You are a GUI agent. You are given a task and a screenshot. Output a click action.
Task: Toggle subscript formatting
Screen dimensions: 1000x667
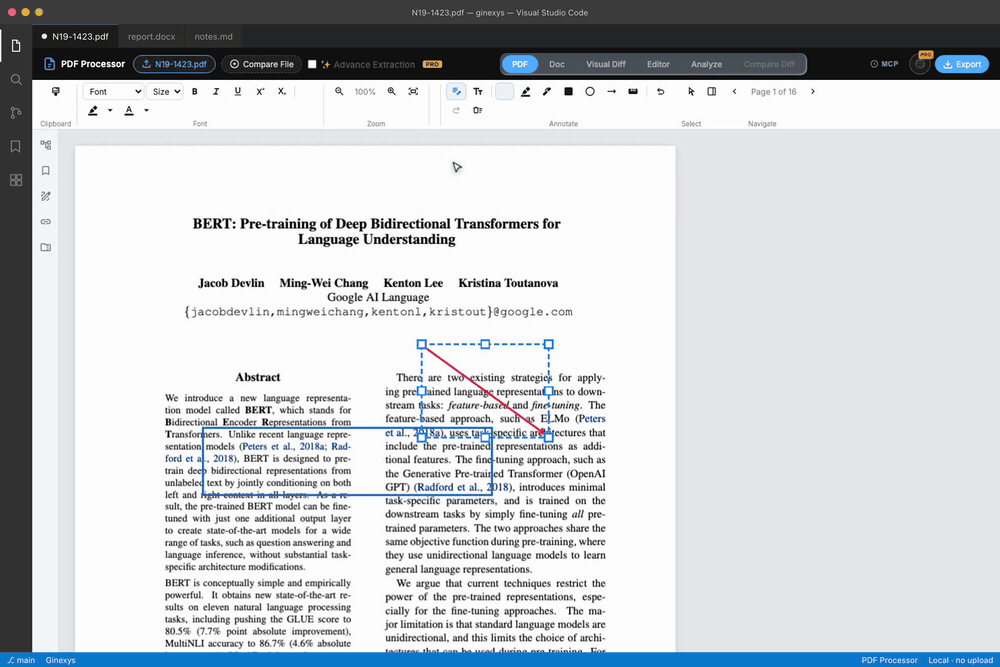click(282, 92)
